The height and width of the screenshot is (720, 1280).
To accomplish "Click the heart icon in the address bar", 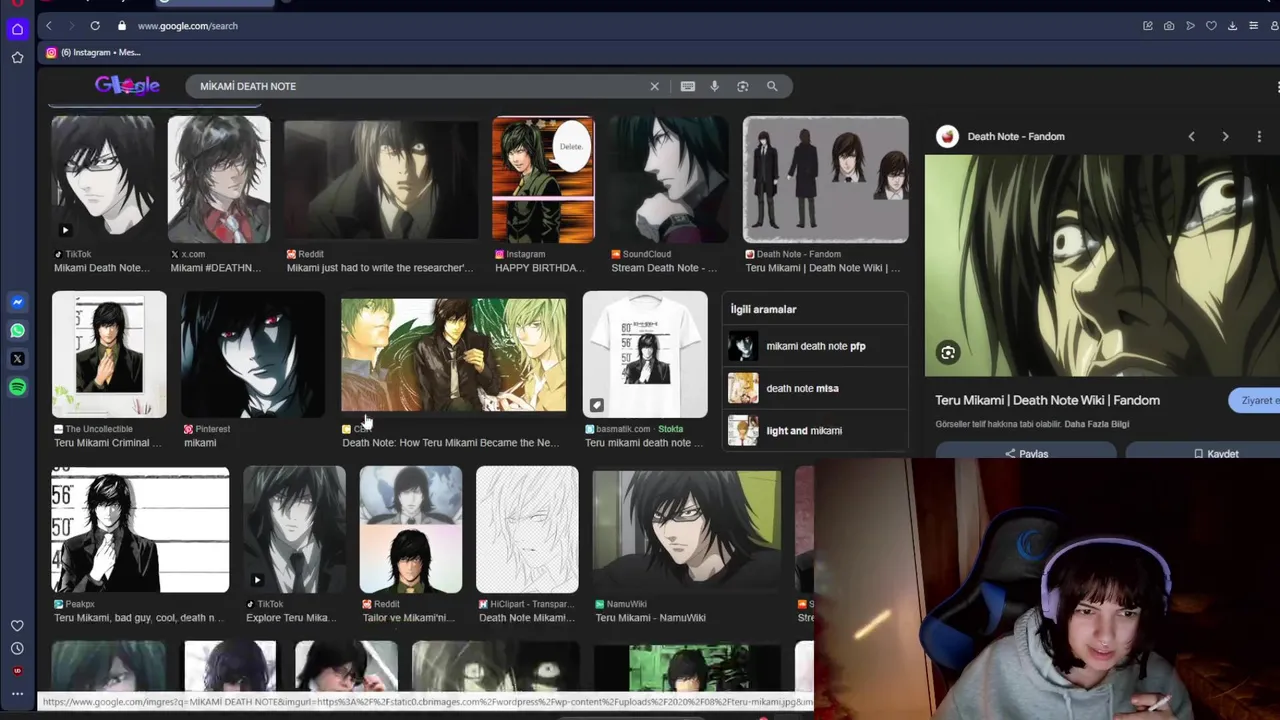I will click(1211, 26).
